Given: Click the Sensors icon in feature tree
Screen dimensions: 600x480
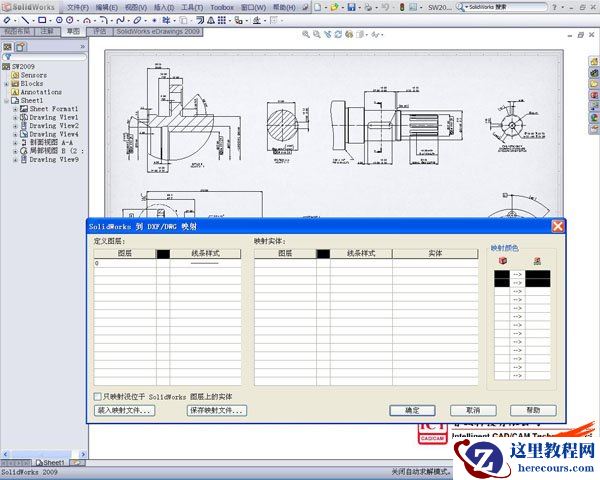Looking at the screenshot, I should (x=15, y=75).
